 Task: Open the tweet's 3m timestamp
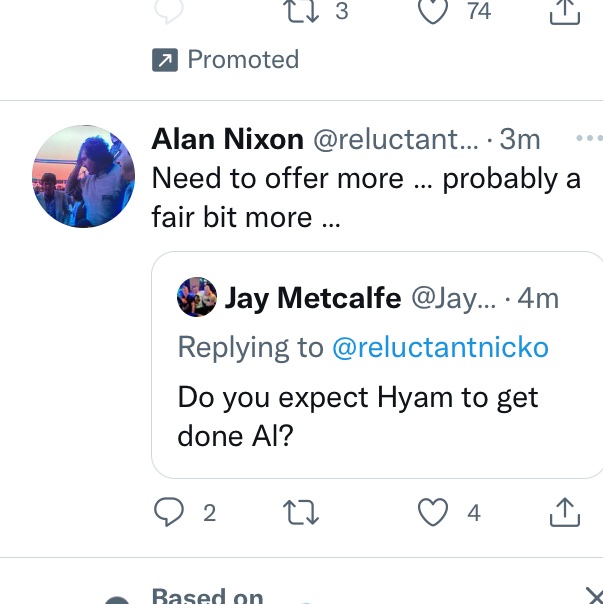click(x=520, y=139)
